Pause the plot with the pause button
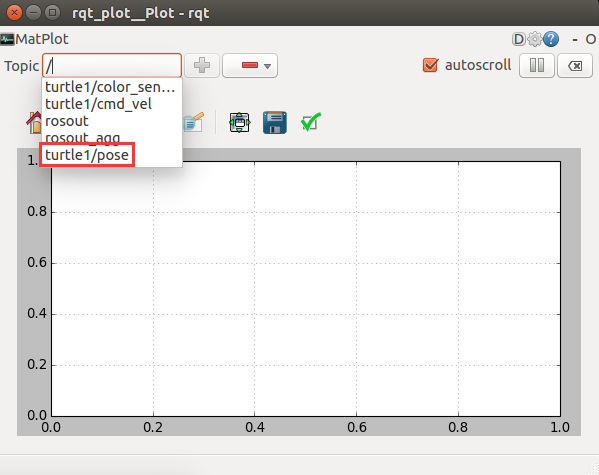The image size is (599, 475). click(x=536, y=65)
